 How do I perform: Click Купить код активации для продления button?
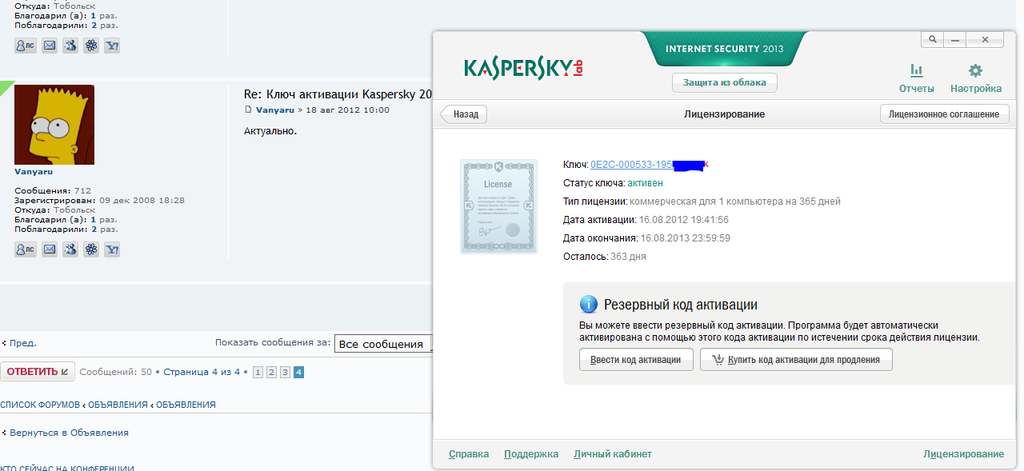(796, 359)
